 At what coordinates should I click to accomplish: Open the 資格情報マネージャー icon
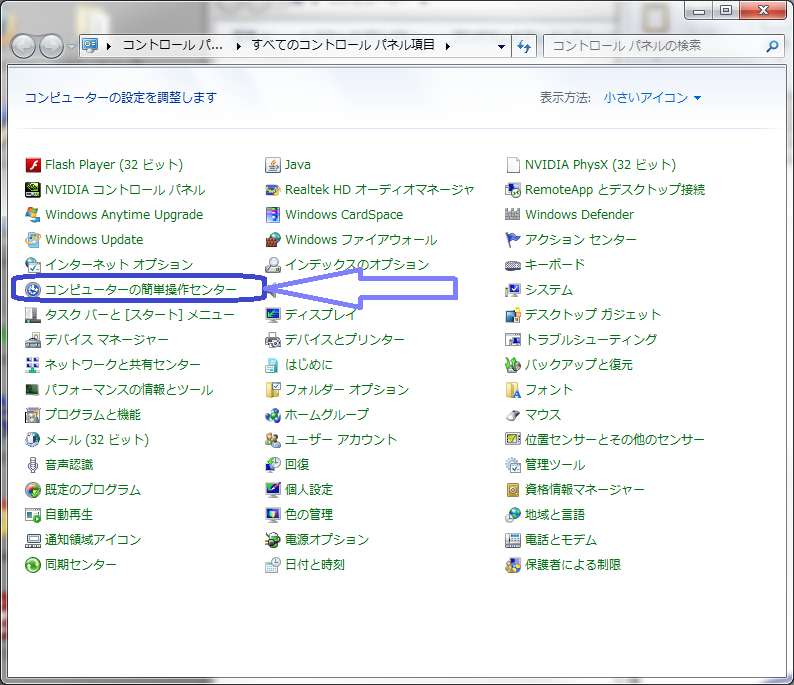tap(512, 490)
